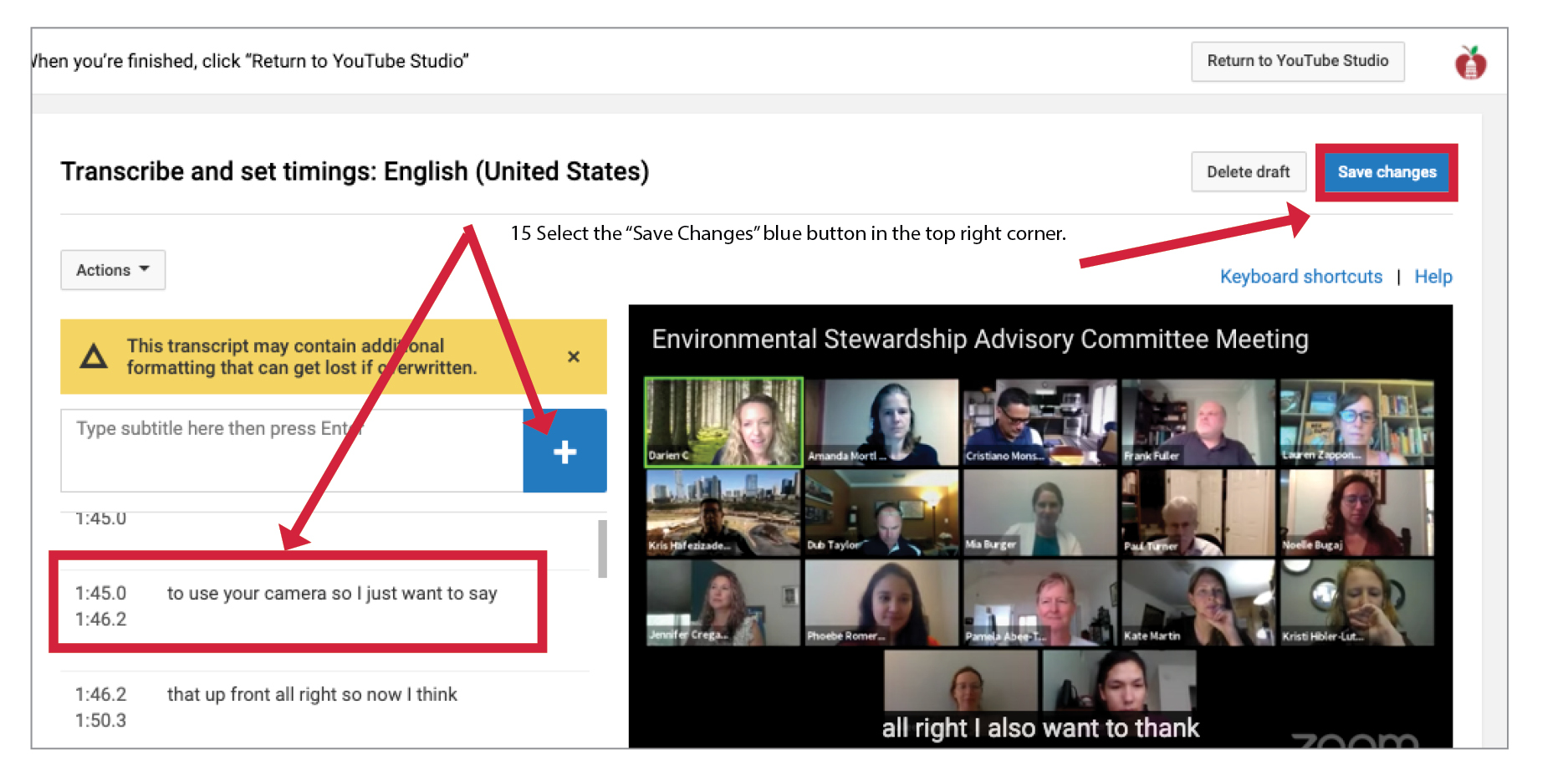Click Amanda Mortl's video tile
Screen dimensions: 1568x776
[881, 421]
